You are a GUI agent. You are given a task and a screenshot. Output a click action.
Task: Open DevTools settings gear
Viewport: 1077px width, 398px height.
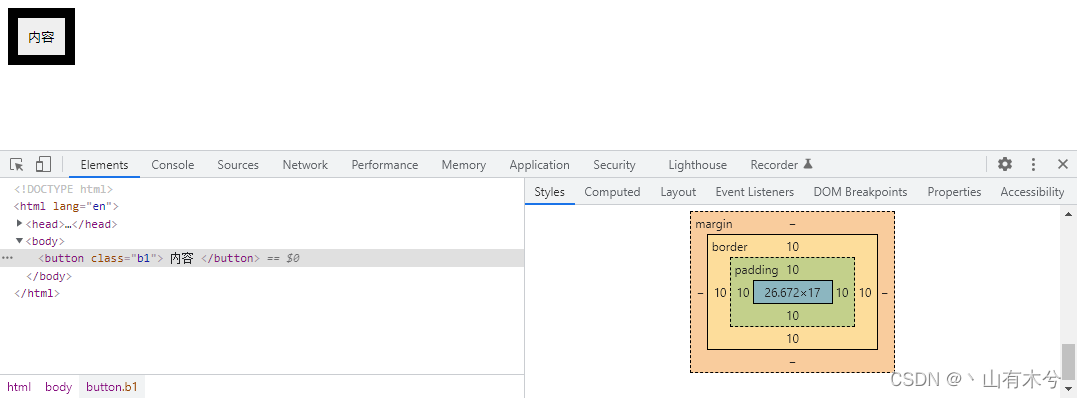[x=1005, y=164]
